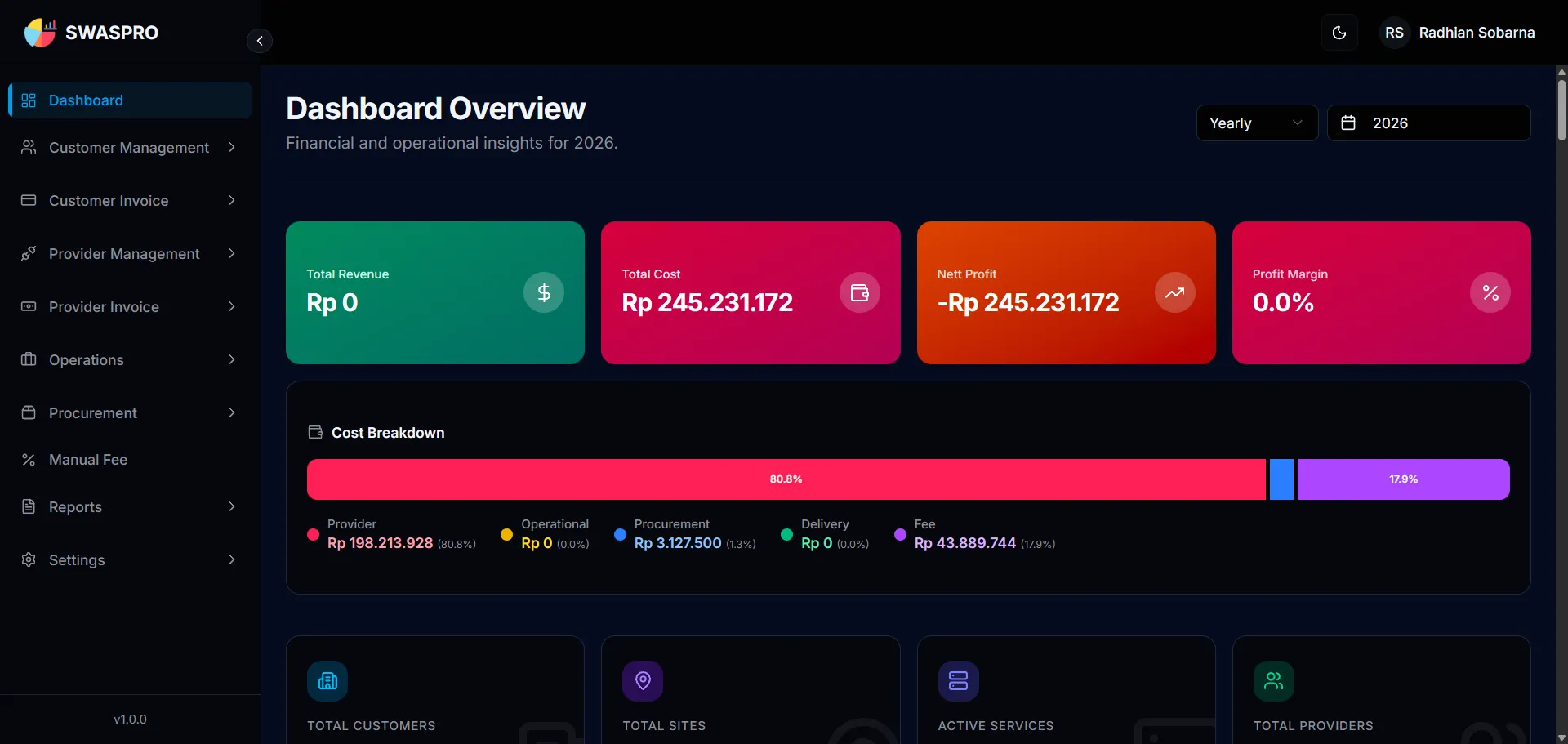The height and width of the screenshot is (744, 1568).
Task: Open the Dashboard menu item
Action: pos(131,100)
